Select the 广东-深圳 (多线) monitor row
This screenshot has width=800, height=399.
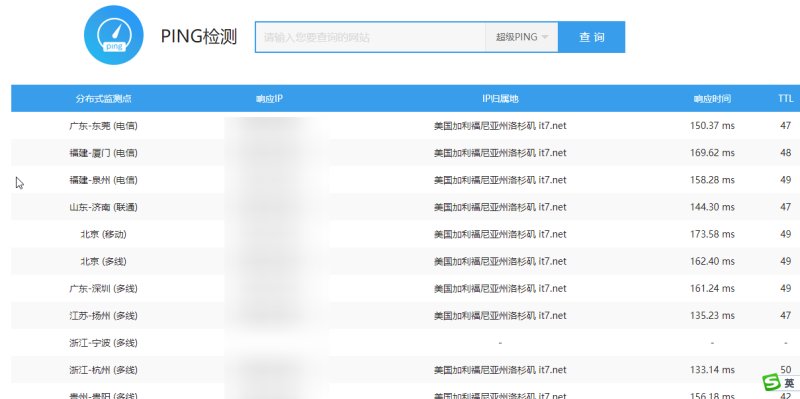point(406,288)
